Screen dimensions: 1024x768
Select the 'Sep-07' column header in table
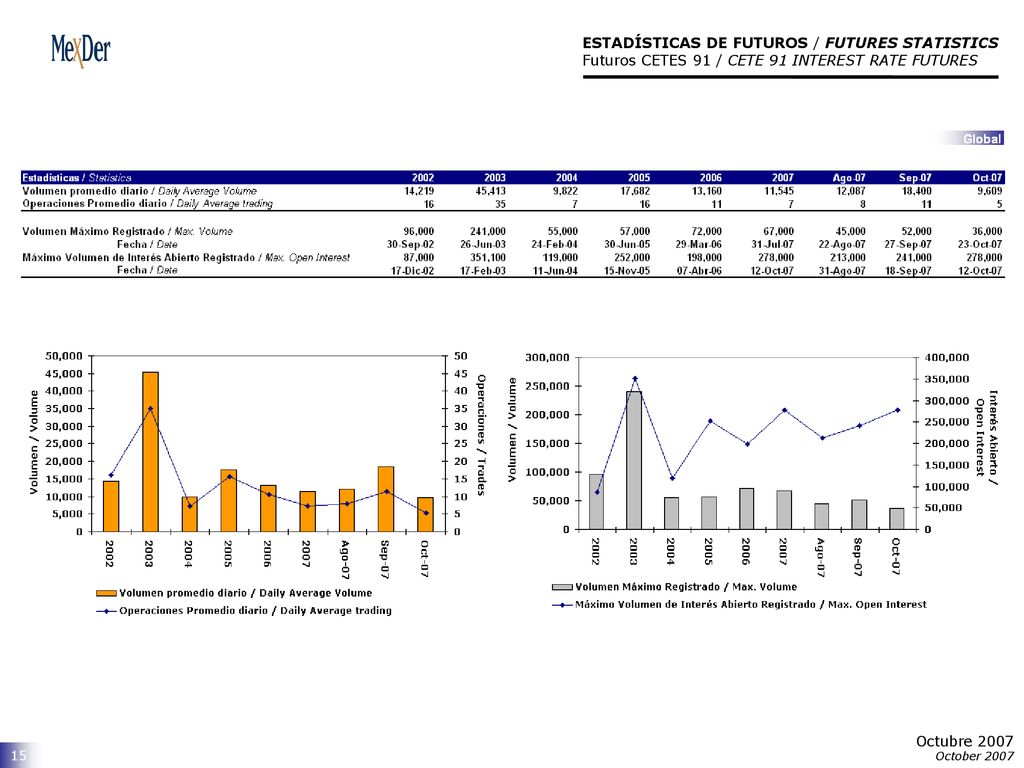pyautogui.click(x=915, y=178)
